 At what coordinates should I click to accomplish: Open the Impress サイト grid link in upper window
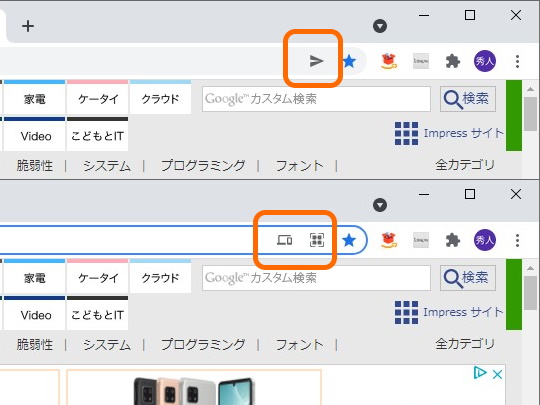(449, 133)
